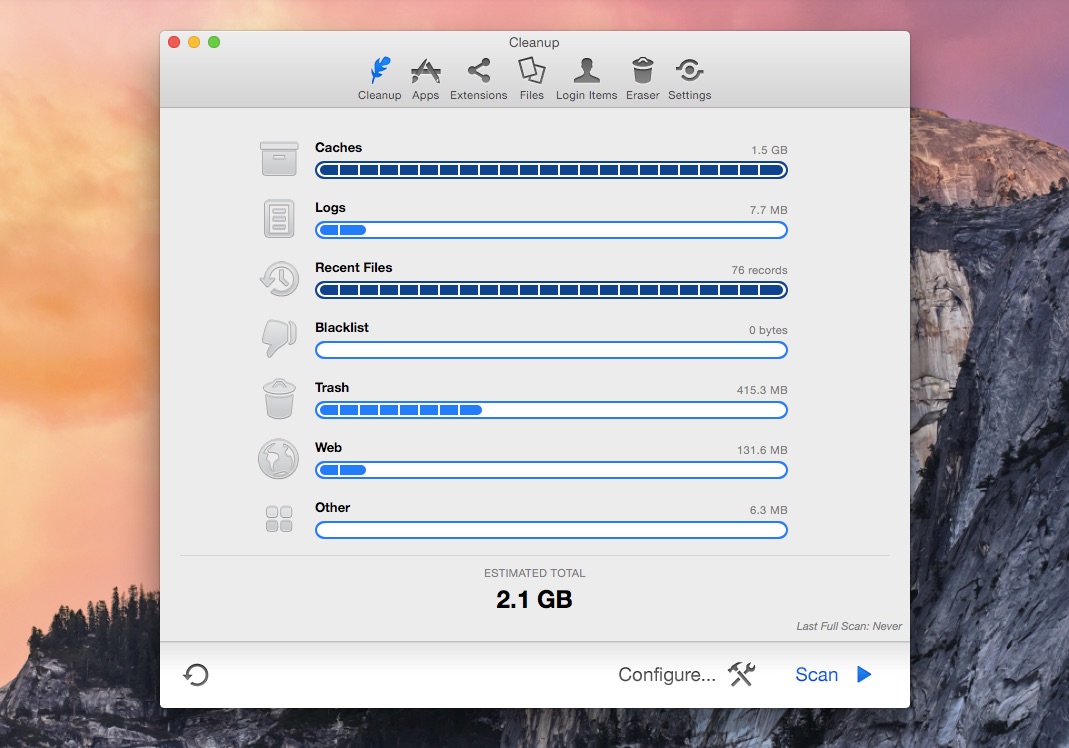This screenshot has width=1069, height=748.
Task: Click the Blacklist progress bar
Action: click(x=551, y=350)
